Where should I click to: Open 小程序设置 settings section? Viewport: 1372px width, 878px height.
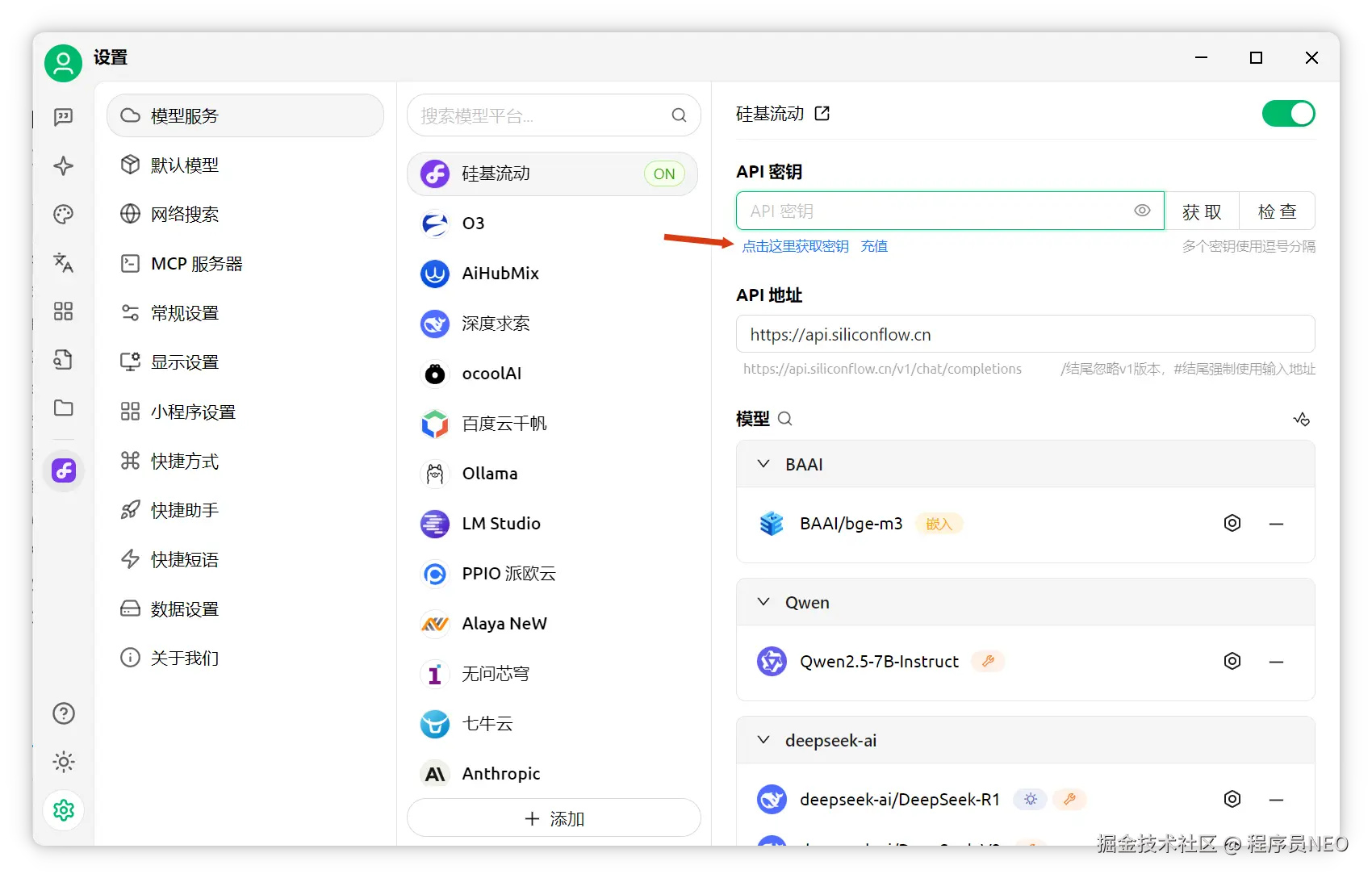245,412
